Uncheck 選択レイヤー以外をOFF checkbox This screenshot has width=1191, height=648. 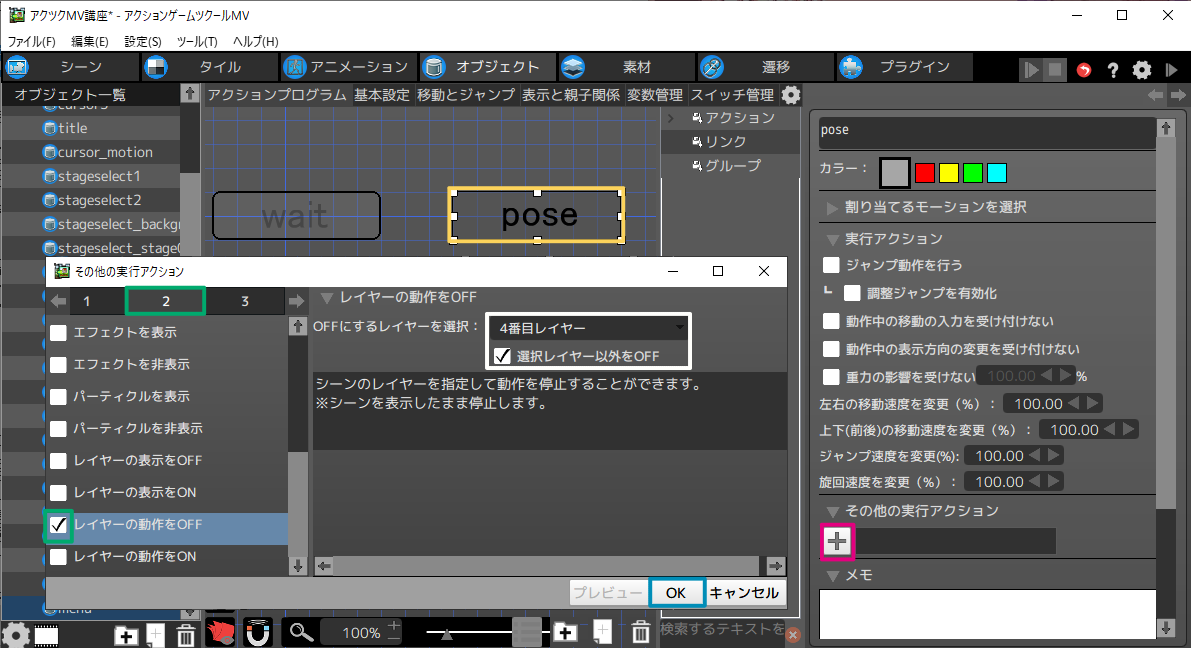coord(503,356)
